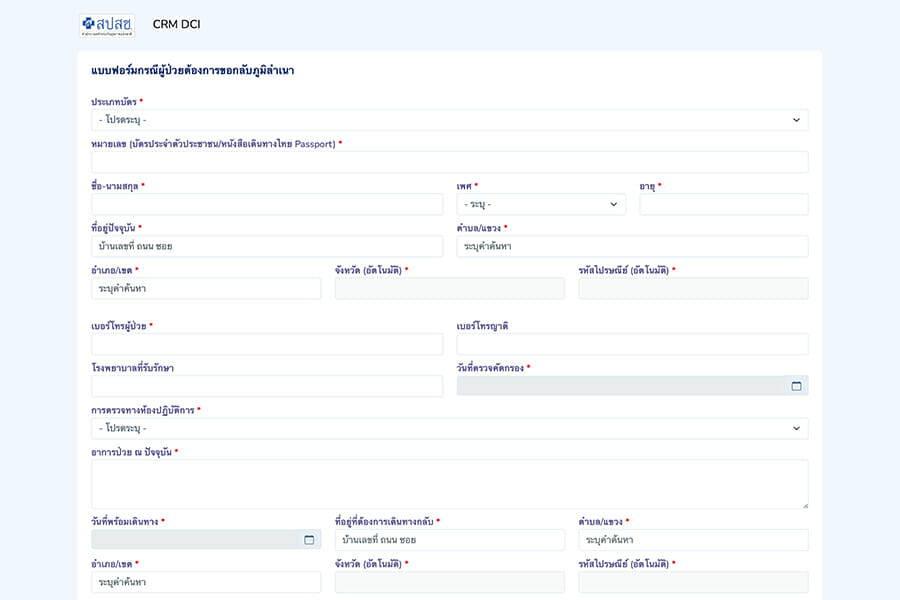The image size is (900, 600).
Task: Click the วันที่ตรวจคัดกรอง date field
Action: (620, 386)
